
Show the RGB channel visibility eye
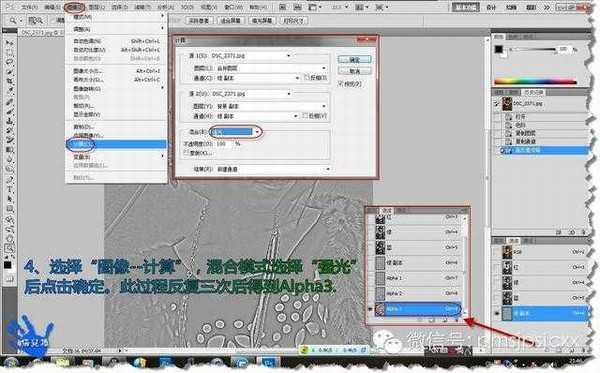pos(497,252)
